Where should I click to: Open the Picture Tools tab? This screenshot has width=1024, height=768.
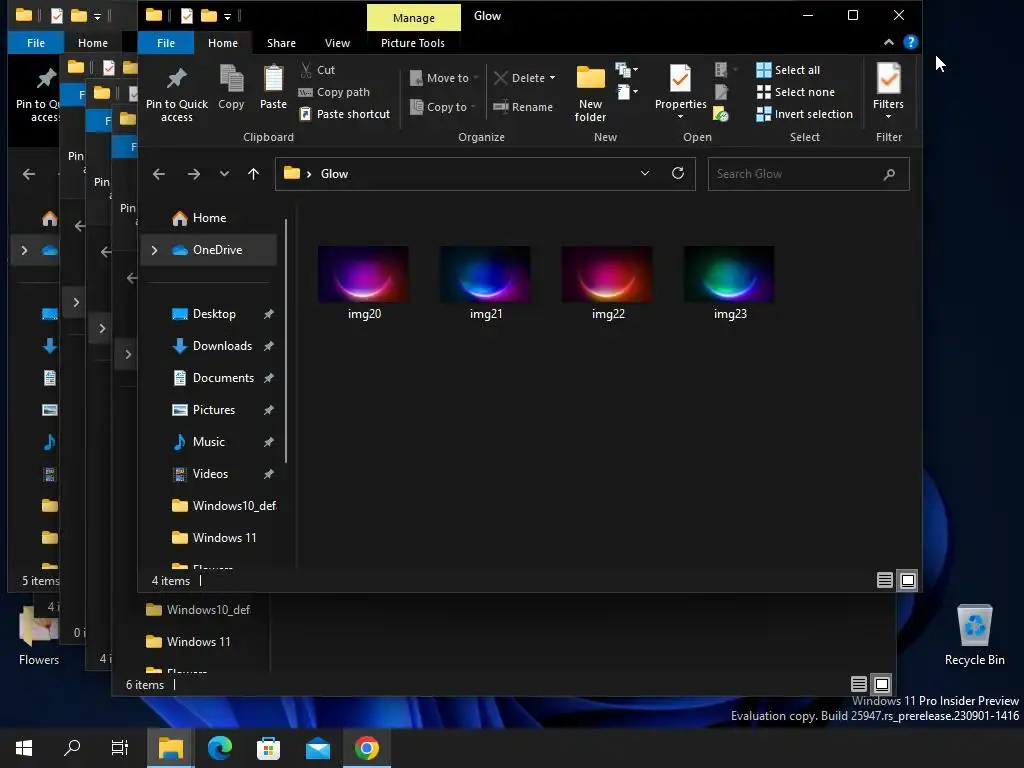click(413, 42)
